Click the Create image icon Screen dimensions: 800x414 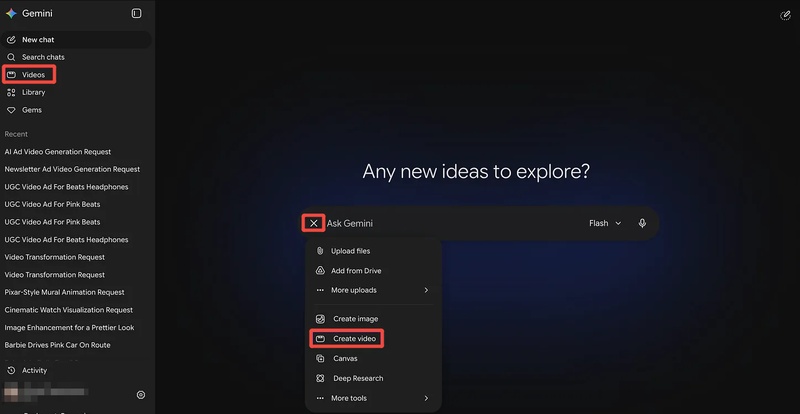320,319
